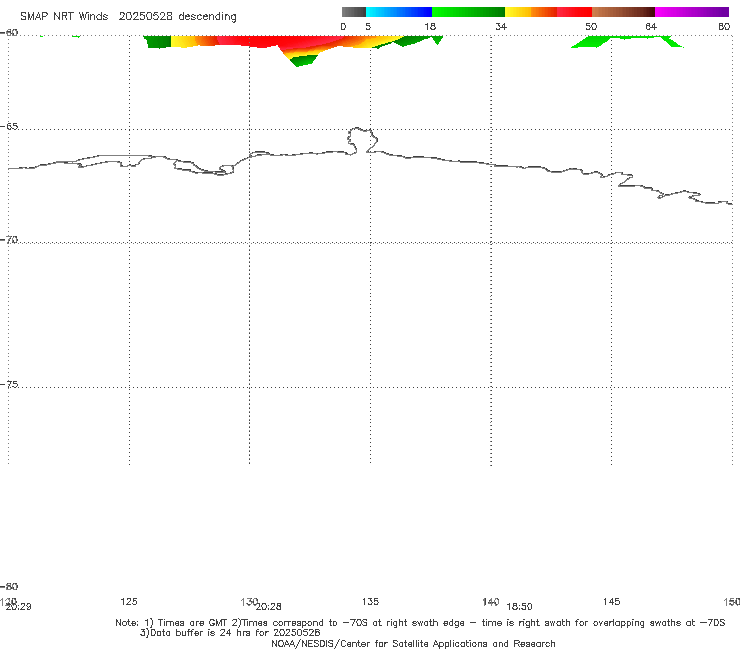Image resolution: width=740 pixels, height=650 pixels.
Task: Click the longitude label "135"
Action: tap(370, 601)
